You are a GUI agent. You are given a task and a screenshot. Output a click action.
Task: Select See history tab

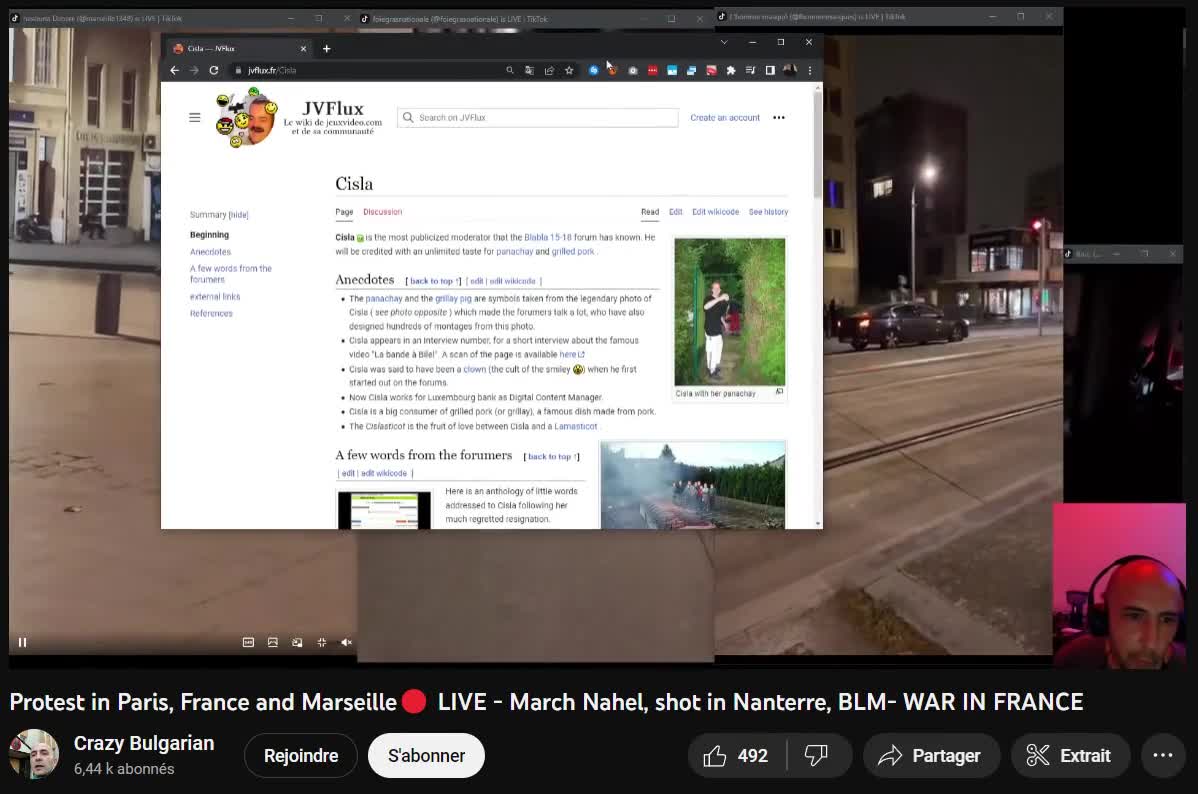[768, 212]
